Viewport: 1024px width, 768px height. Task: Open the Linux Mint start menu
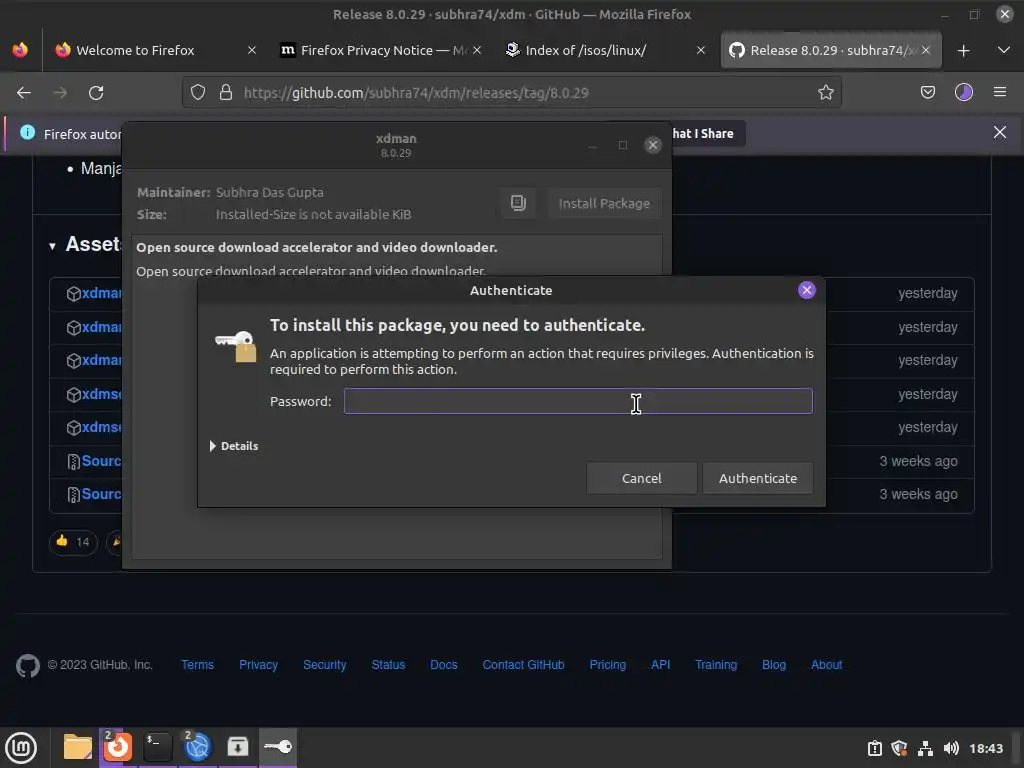click(21, 748)
